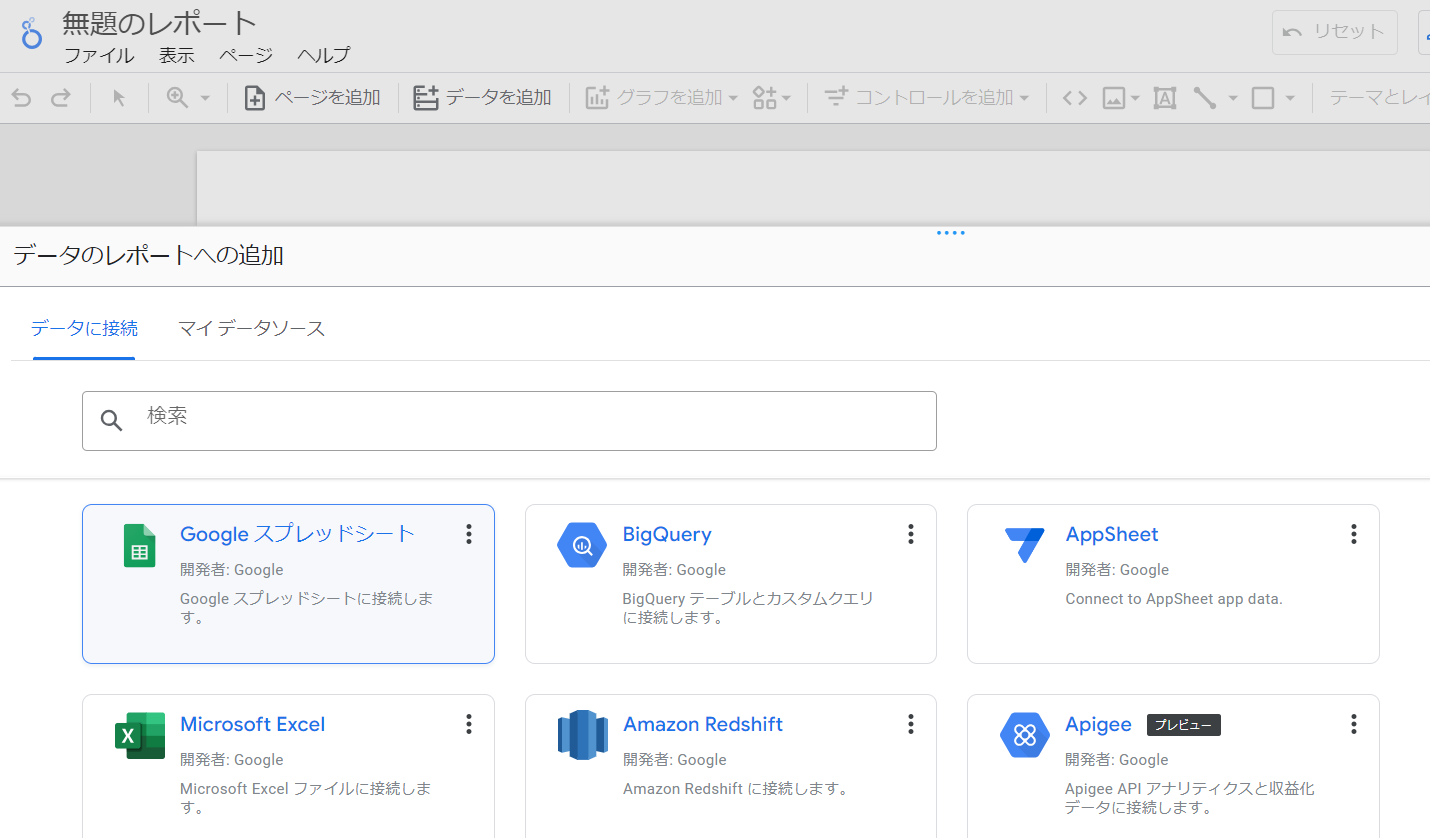This screenshot has width=1430, height=838.
Task: Click text Amazon Redshift に接続します。
Action: [736, 789]
